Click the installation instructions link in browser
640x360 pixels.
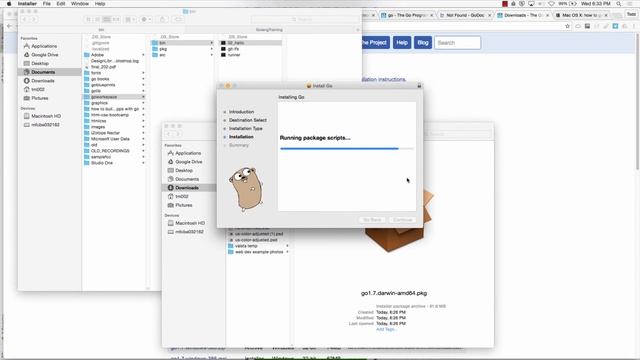384,79
